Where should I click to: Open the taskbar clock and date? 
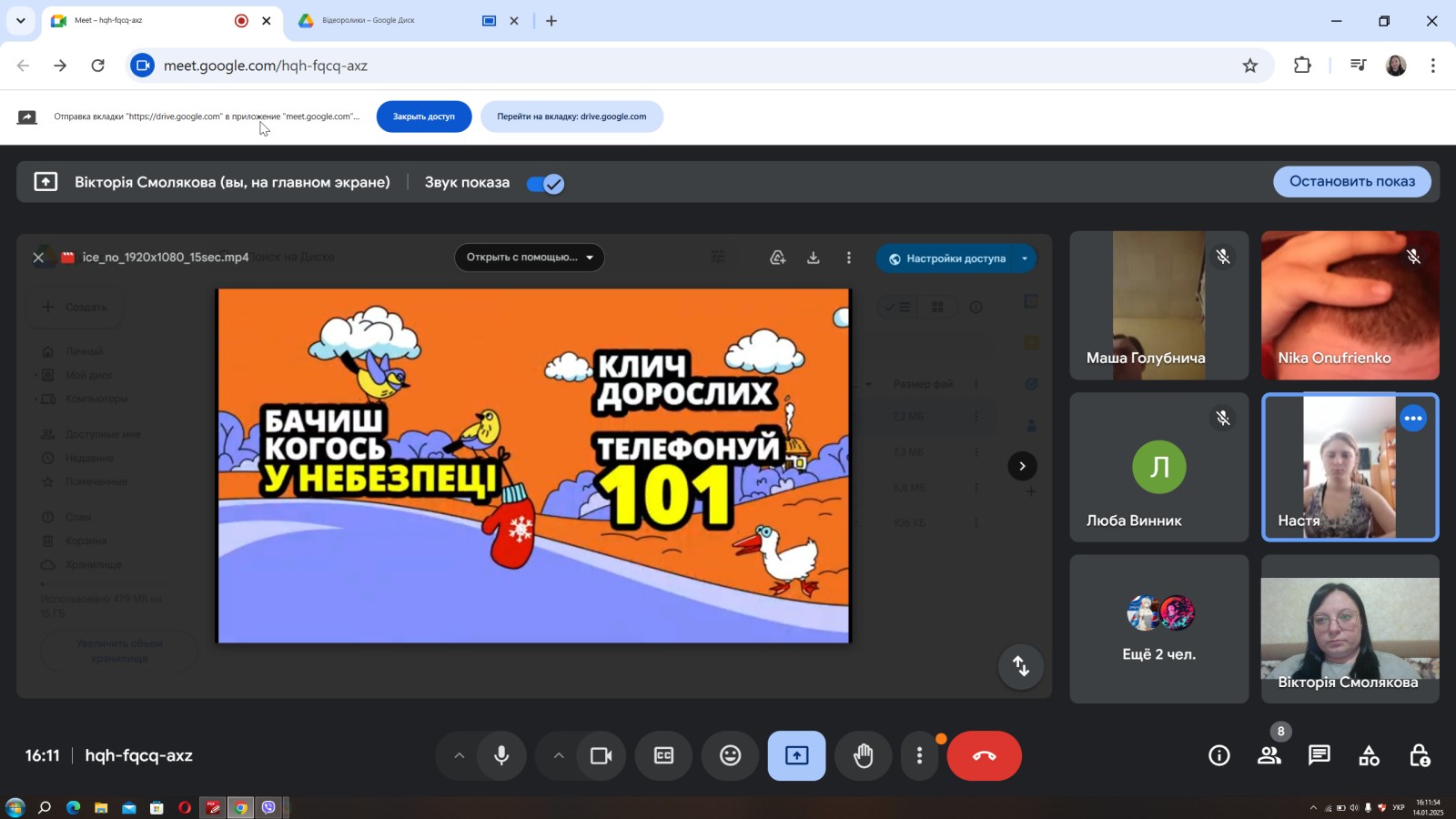point(1428,807)
